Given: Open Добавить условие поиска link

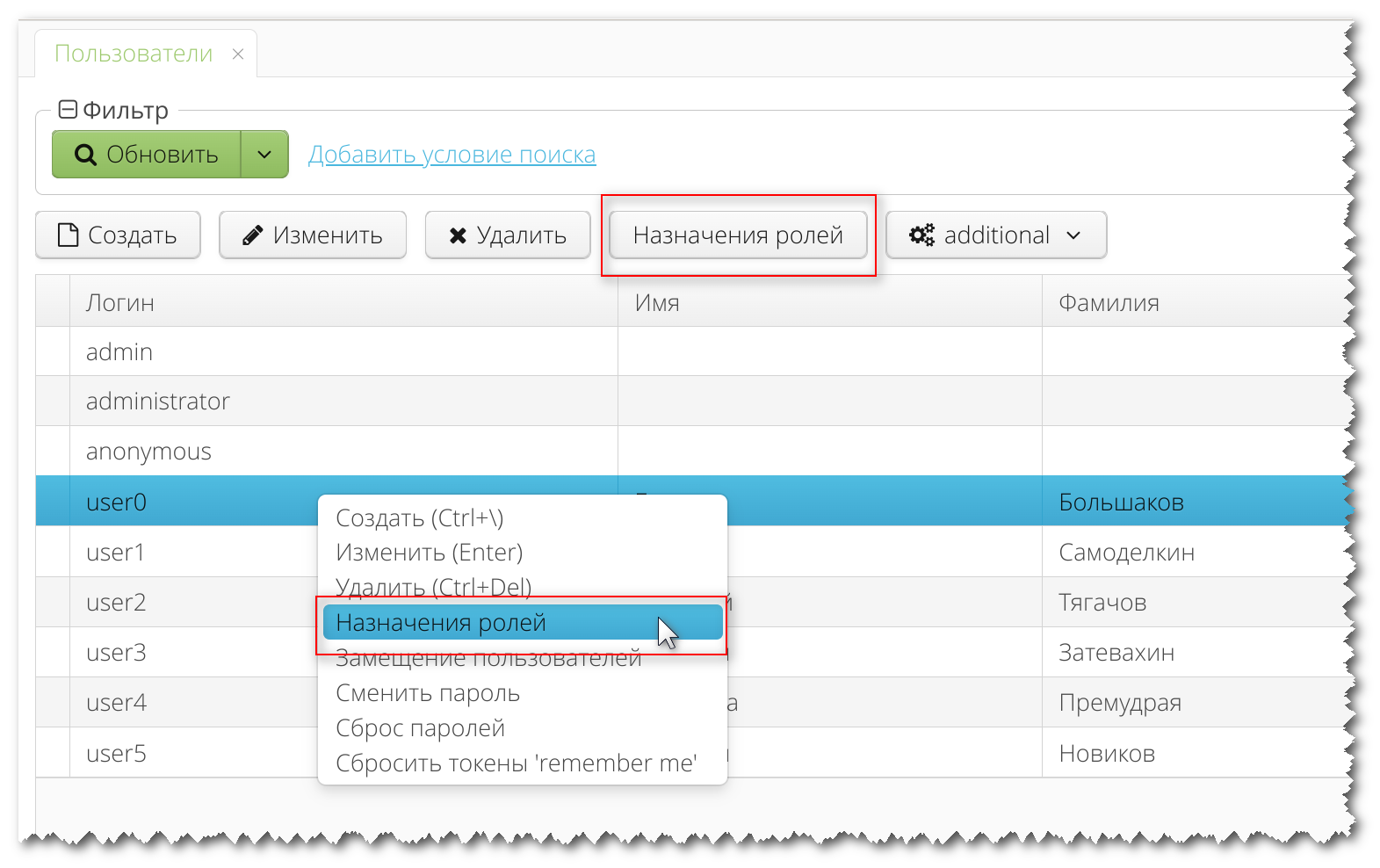Looking at the screenshot, I should pyautogui.click(x=452, y=155).
